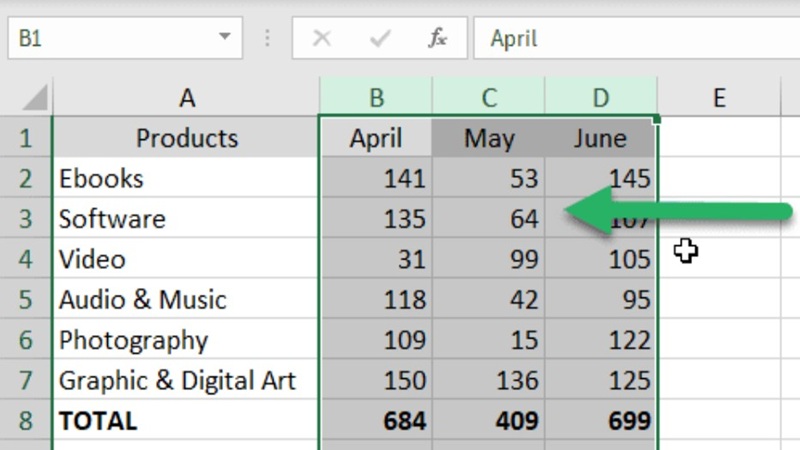
Task: Select the row 6 header
Action: (26, 339)
